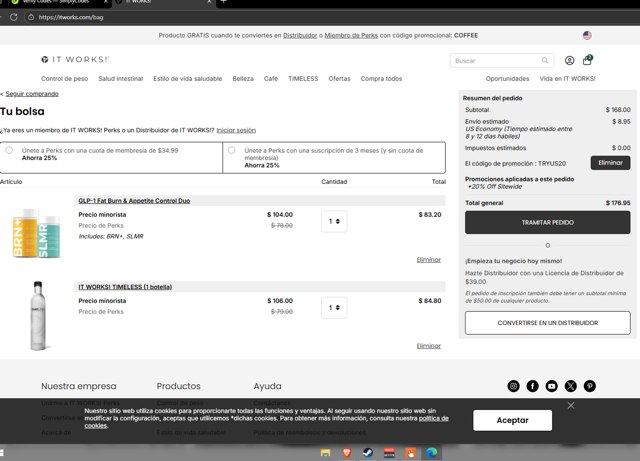Open Control de peso menu
640x461 pixels.
[64, 78]
